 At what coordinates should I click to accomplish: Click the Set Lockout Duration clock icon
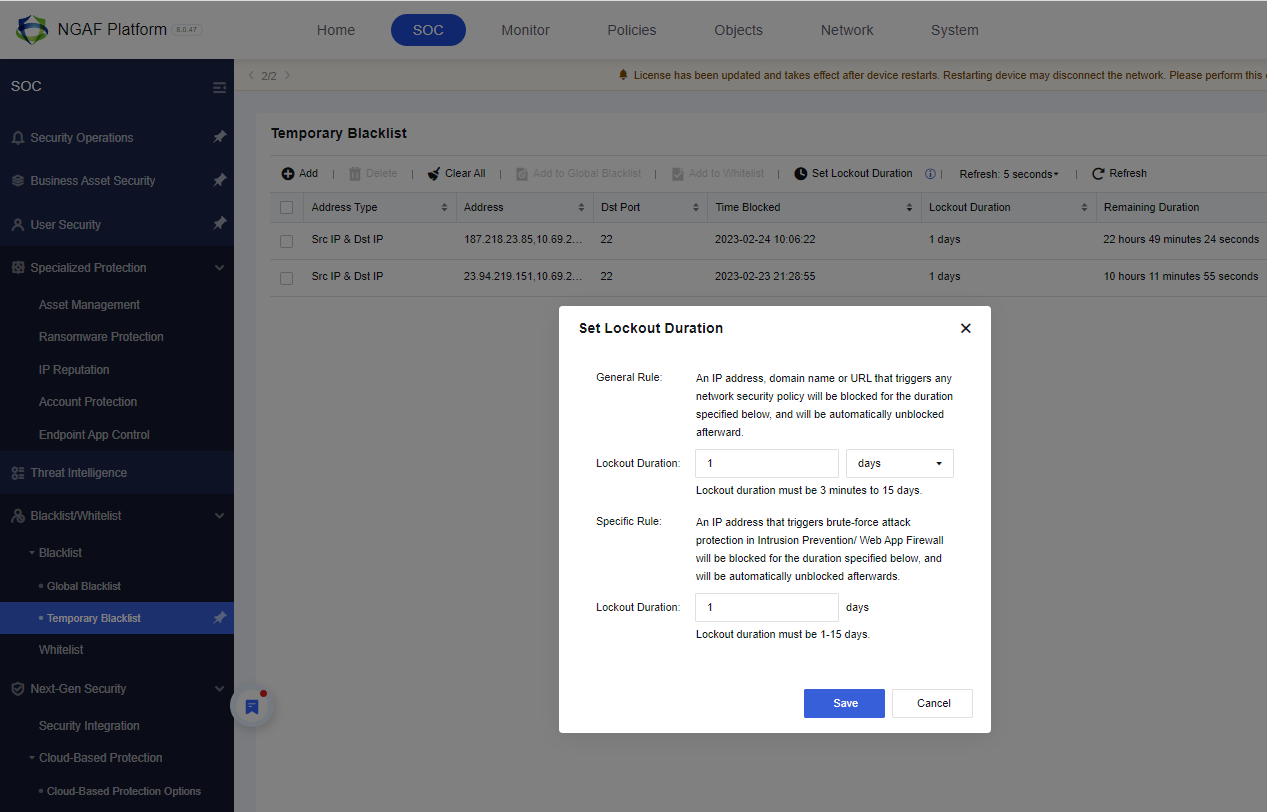(x=801, y=174)
